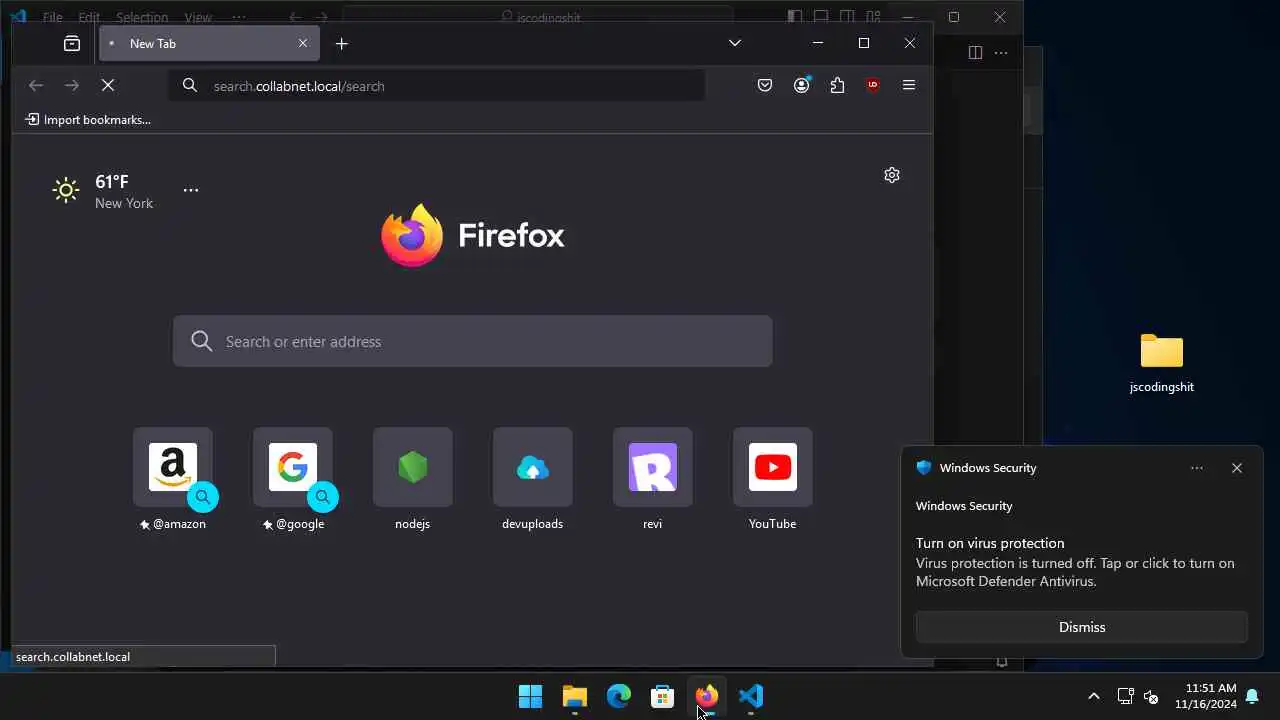Open Firefox View tab overview icon
Viewport: 1280px width, 720px height.
pyautogui.click(x=72, y=43)
